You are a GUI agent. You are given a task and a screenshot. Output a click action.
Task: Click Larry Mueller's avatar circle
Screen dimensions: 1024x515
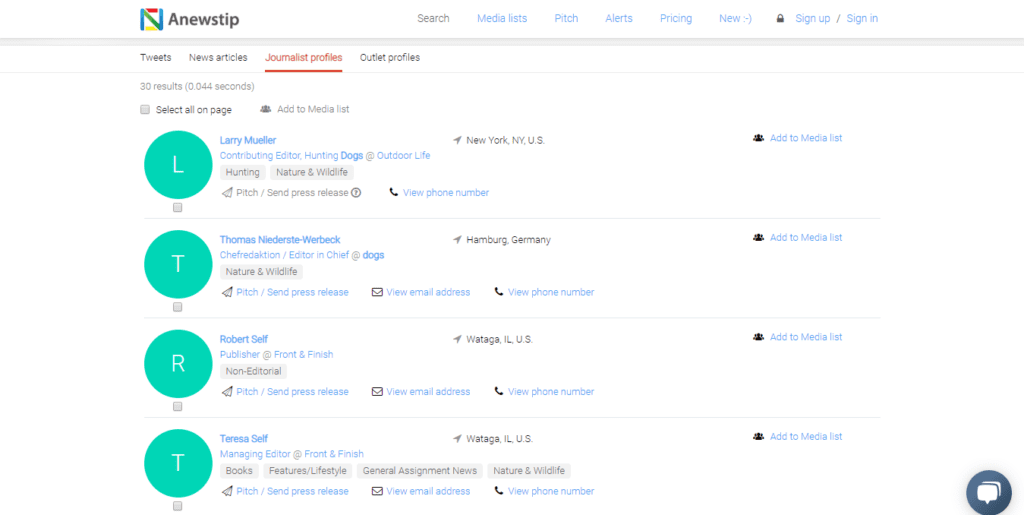pyautogui.click(x=178, y=165)
